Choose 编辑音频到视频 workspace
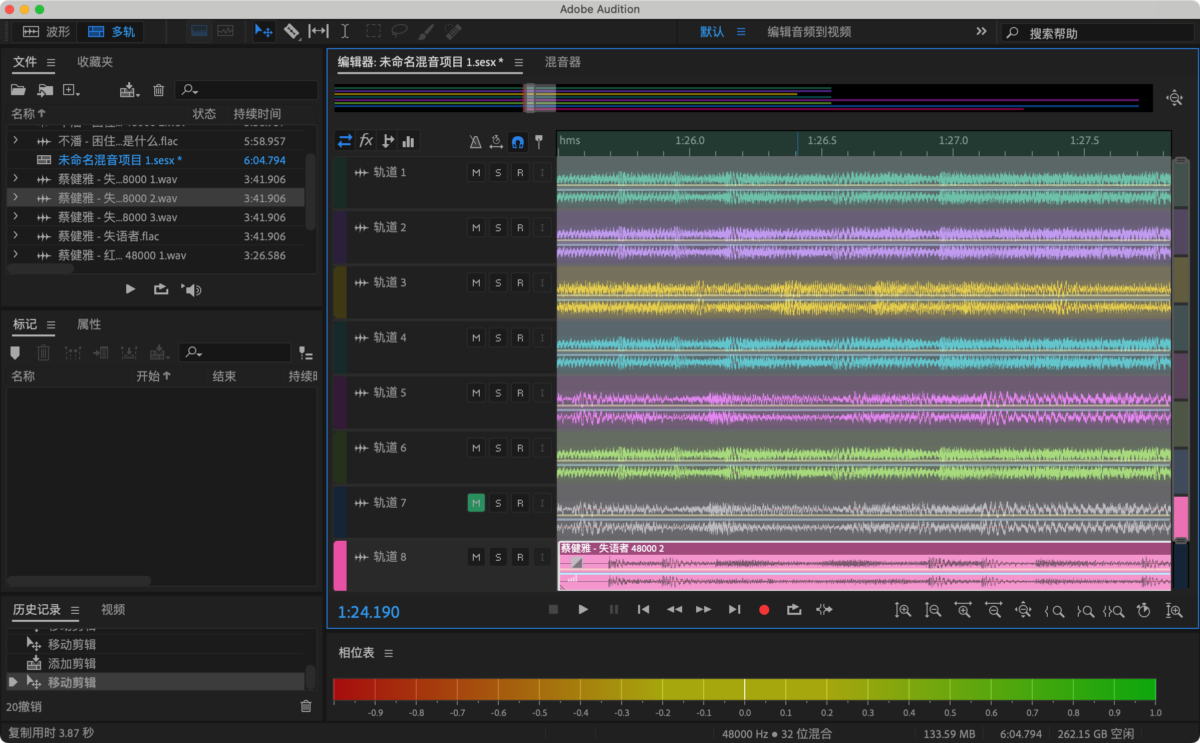The height and width of the screenshot is (743, 1200). 809,32
